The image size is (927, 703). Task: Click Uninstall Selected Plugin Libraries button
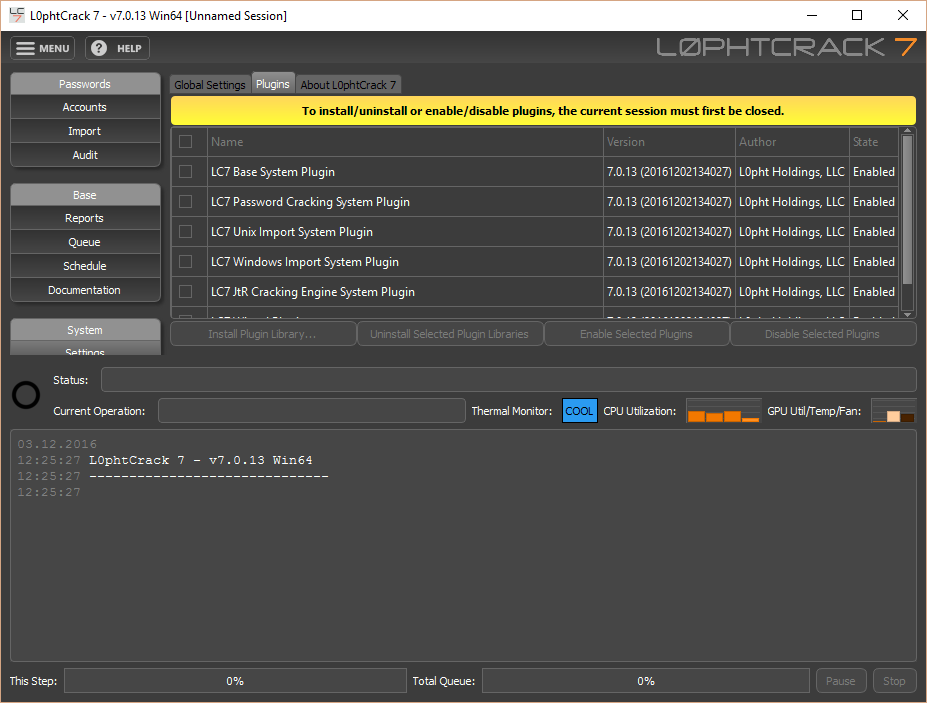450,334
